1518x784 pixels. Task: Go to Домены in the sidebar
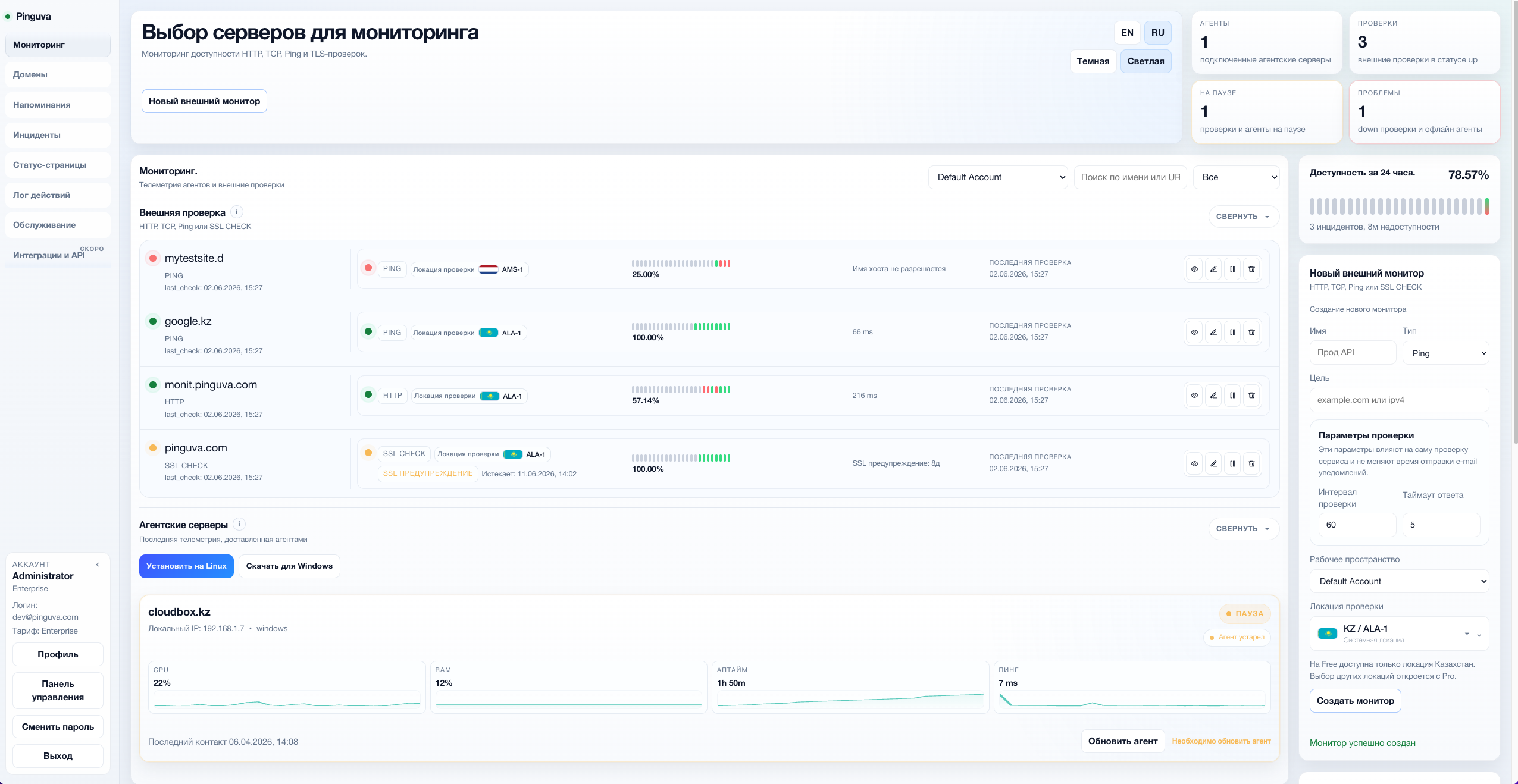pyautogui.click(x=58, y=74)
